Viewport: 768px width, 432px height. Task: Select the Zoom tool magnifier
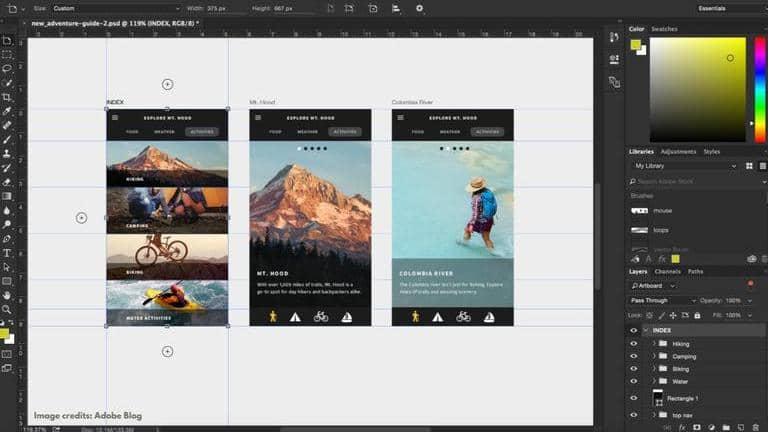tap(7, 309)
